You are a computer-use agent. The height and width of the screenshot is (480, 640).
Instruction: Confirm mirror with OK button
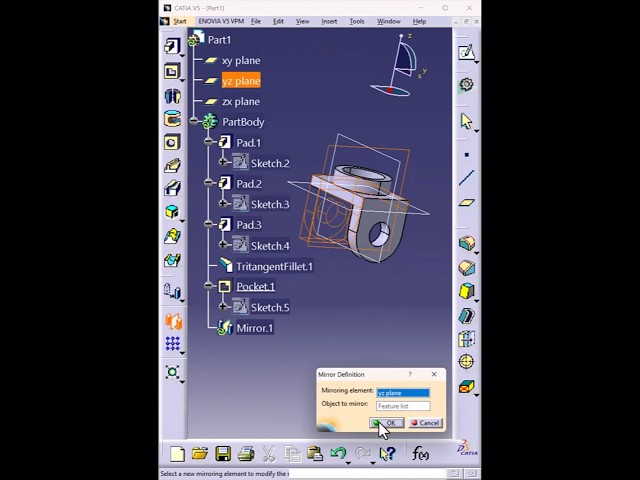pyautogui.click(x=387, y=423)
